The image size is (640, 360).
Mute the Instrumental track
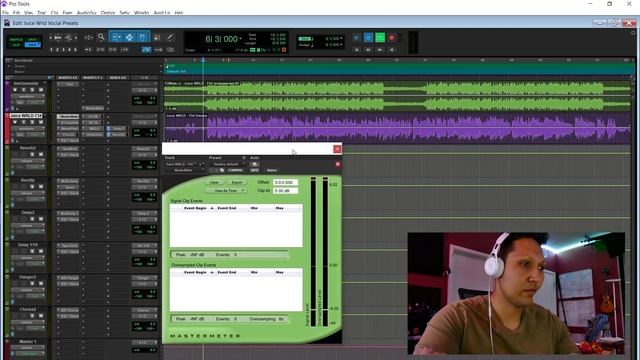pyautogui.click(x=40, y=90)
